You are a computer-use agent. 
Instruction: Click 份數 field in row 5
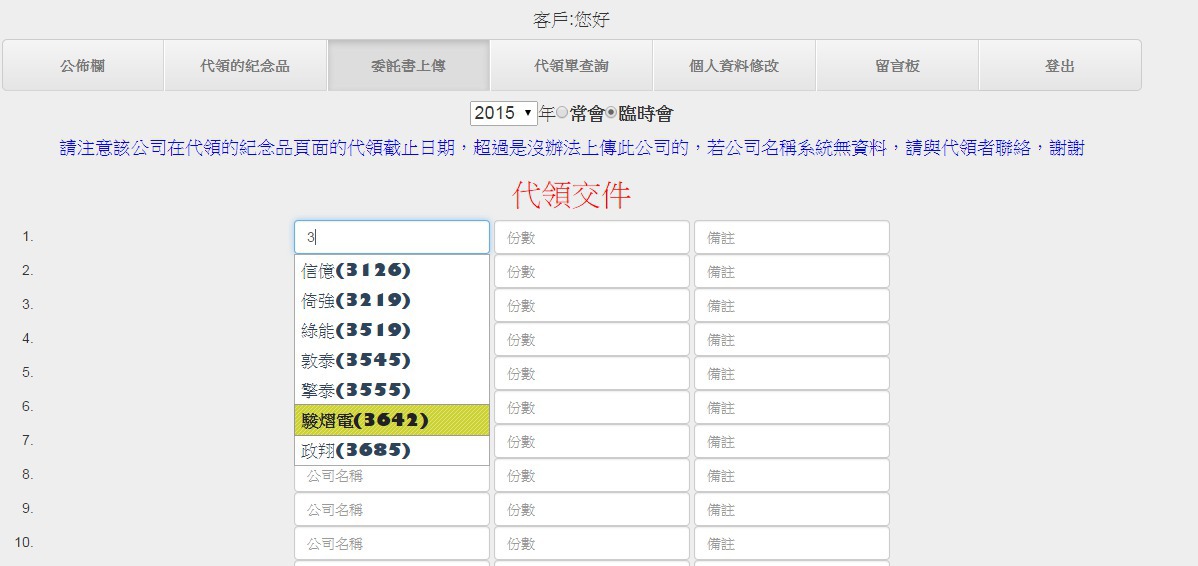click(x=592, y=374)
